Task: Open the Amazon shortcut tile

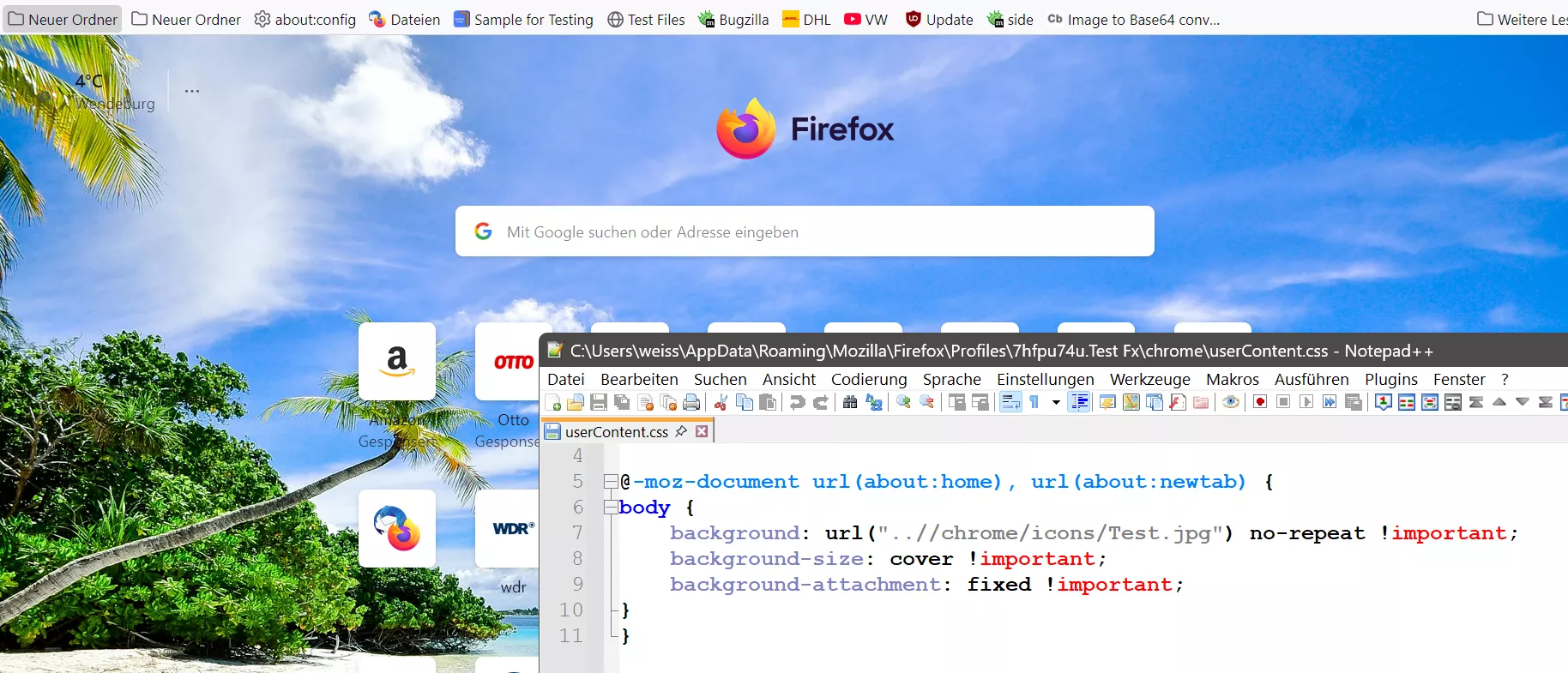Action: [397, 361]
